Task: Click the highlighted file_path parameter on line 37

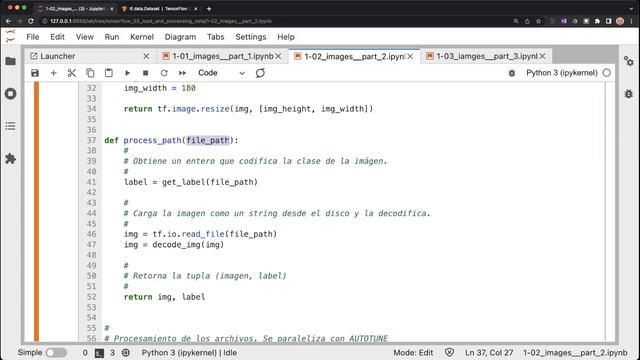Action: (x=208, y=140)
